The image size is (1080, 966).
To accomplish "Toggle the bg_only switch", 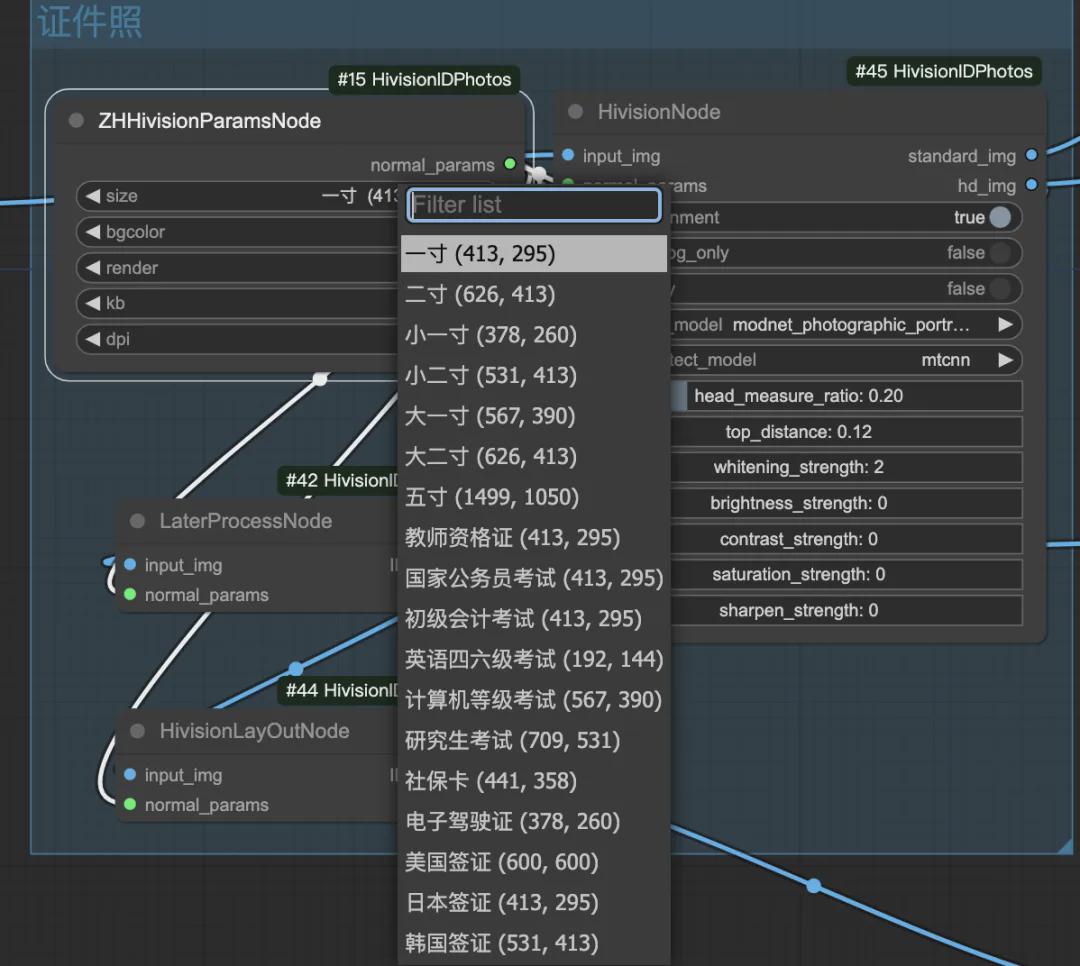I will 999,253.
